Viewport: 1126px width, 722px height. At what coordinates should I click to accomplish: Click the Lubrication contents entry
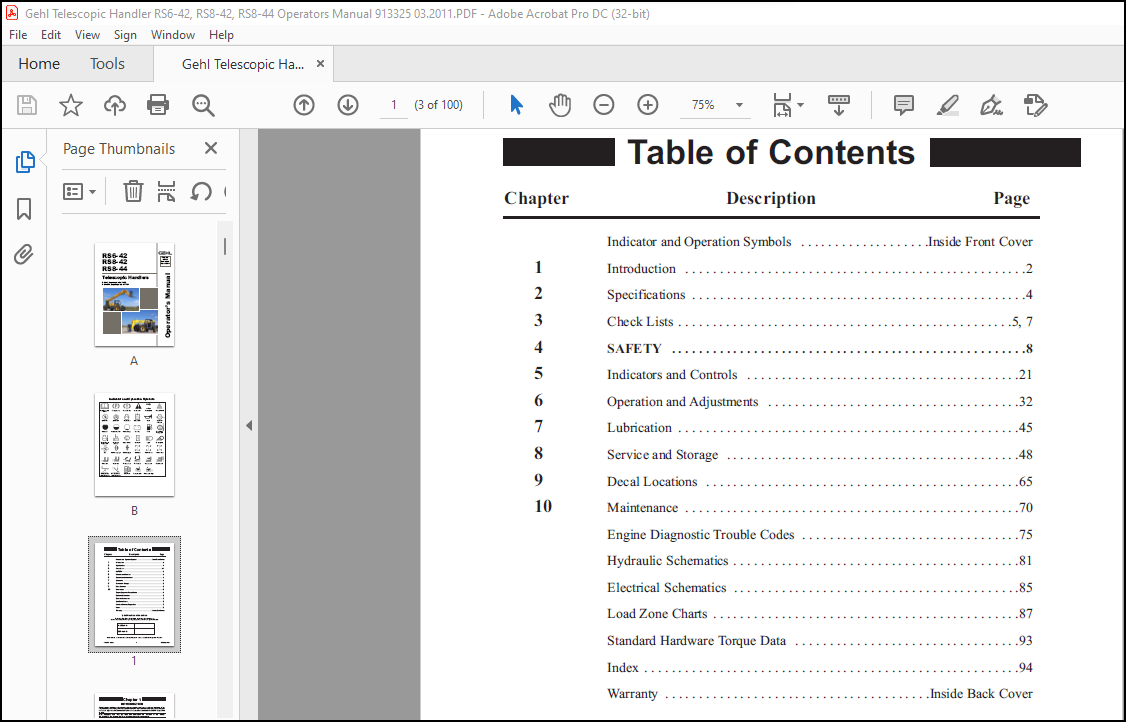tap(819, 427)
